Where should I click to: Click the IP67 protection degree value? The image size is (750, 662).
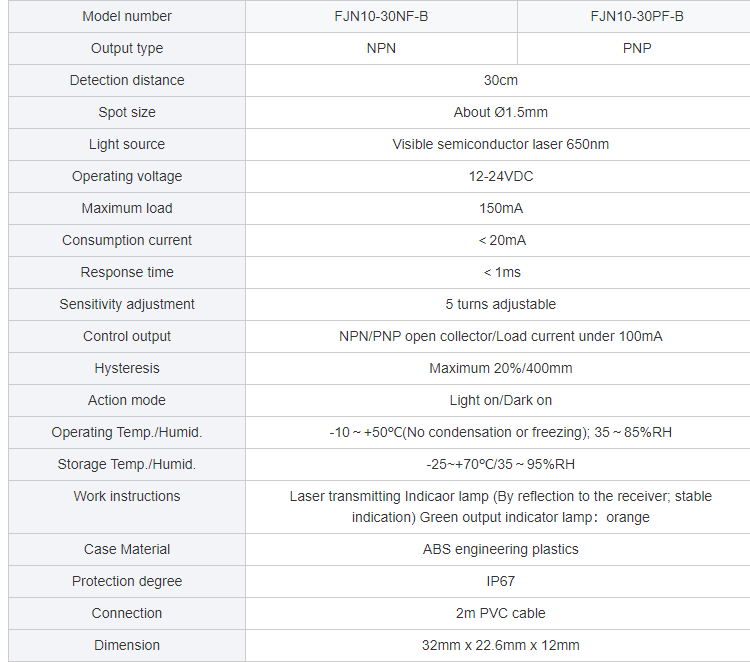pos(500,581)
